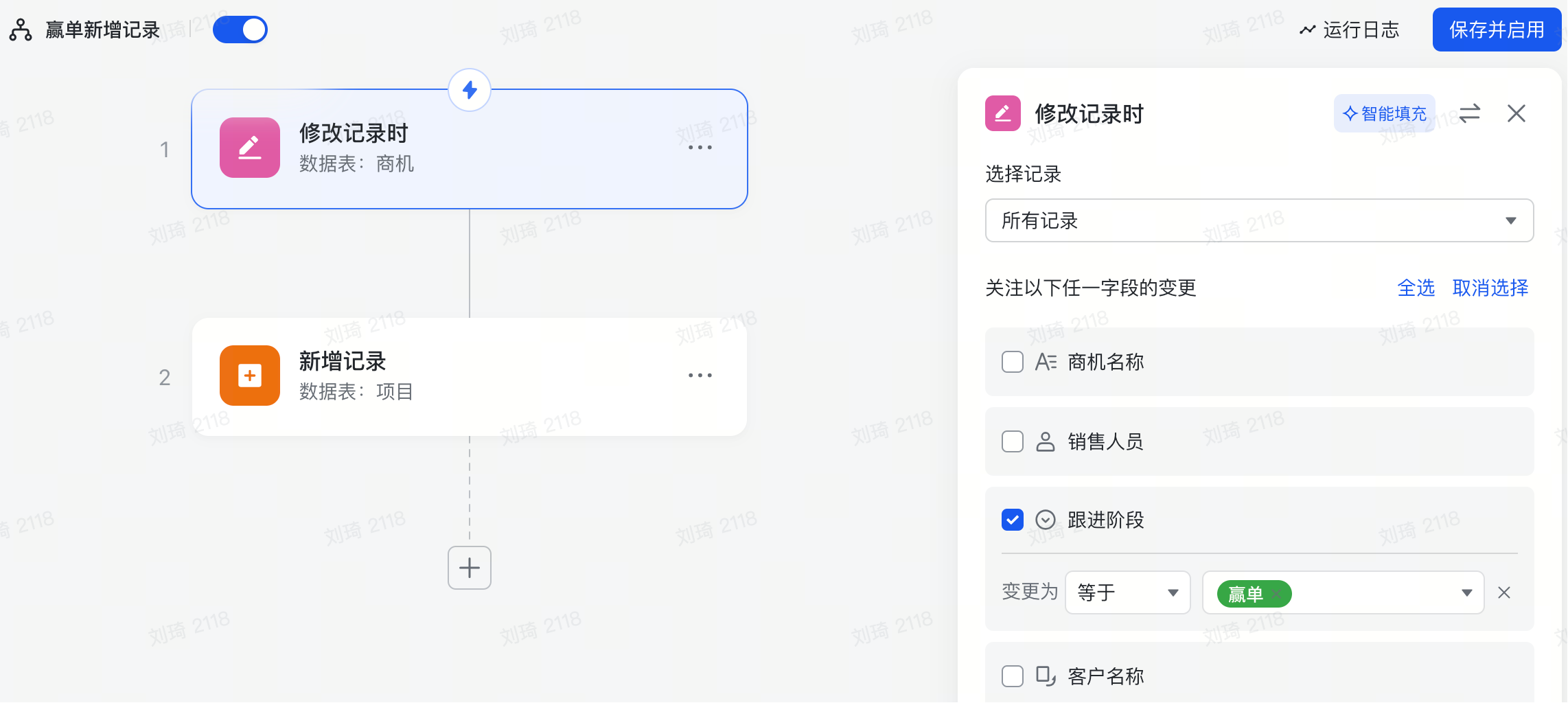Click the 保存并启用 button
The width and height of the screenshot is (1568, 703).
tap(1497, 30)
